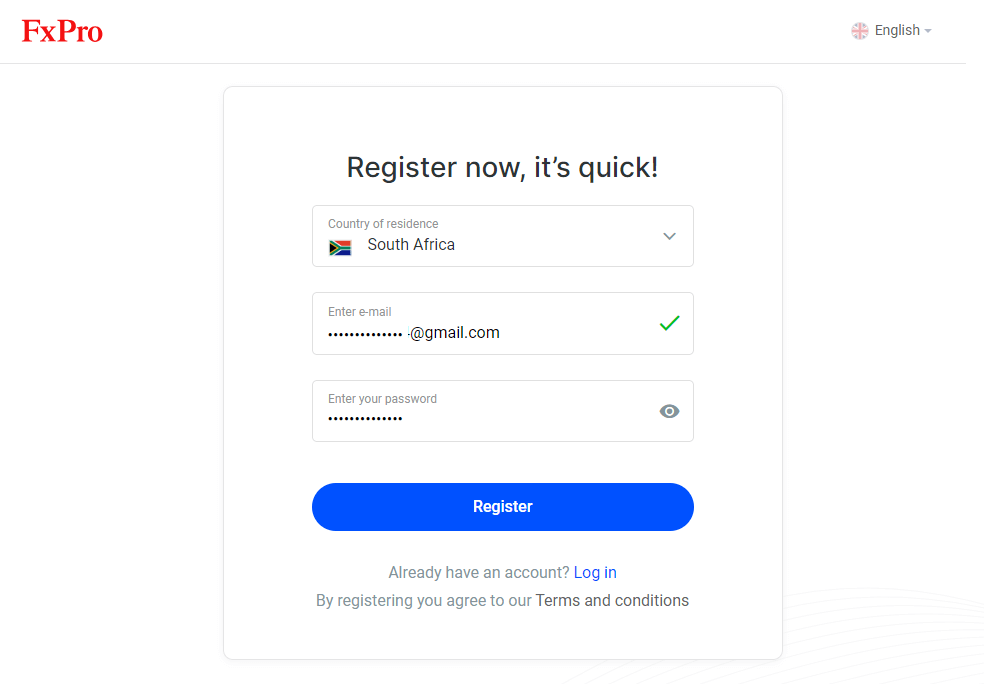984x684 pixels.
Task: Click inside the e-mail input field
Action: click(x=503, y=323)
